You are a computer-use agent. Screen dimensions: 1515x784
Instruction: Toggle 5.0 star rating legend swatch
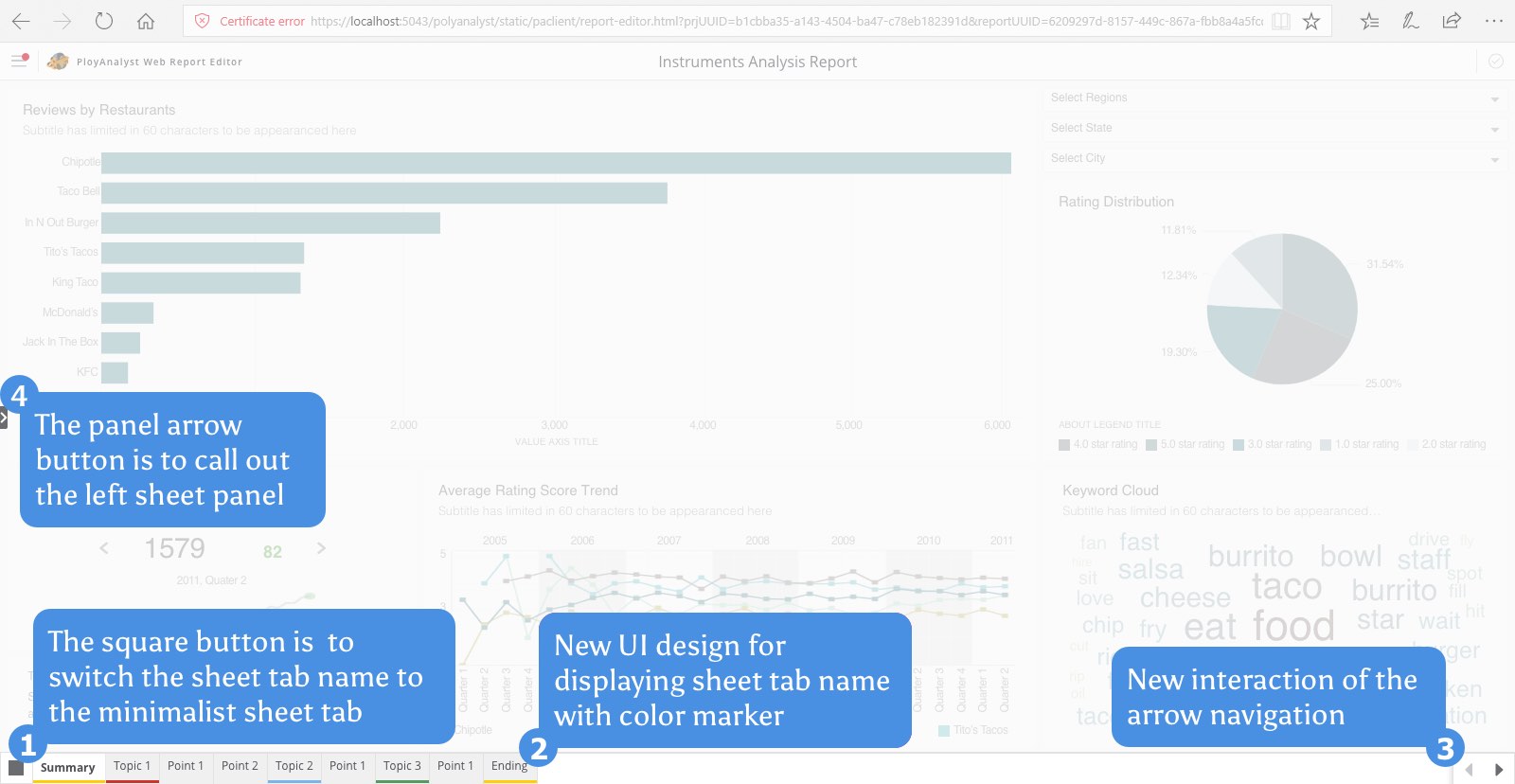pos(1151,445)
